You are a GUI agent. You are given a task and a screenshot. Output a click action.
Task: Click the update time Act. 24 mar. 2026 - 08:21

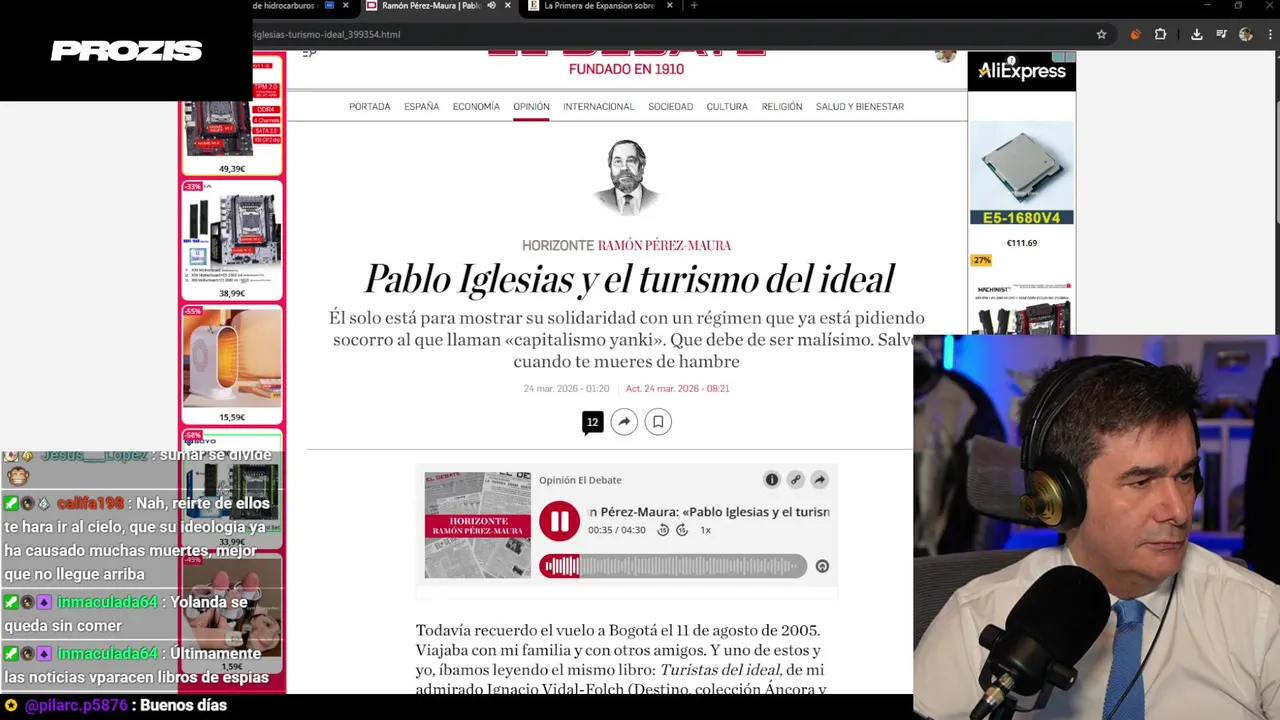[678, 388]
